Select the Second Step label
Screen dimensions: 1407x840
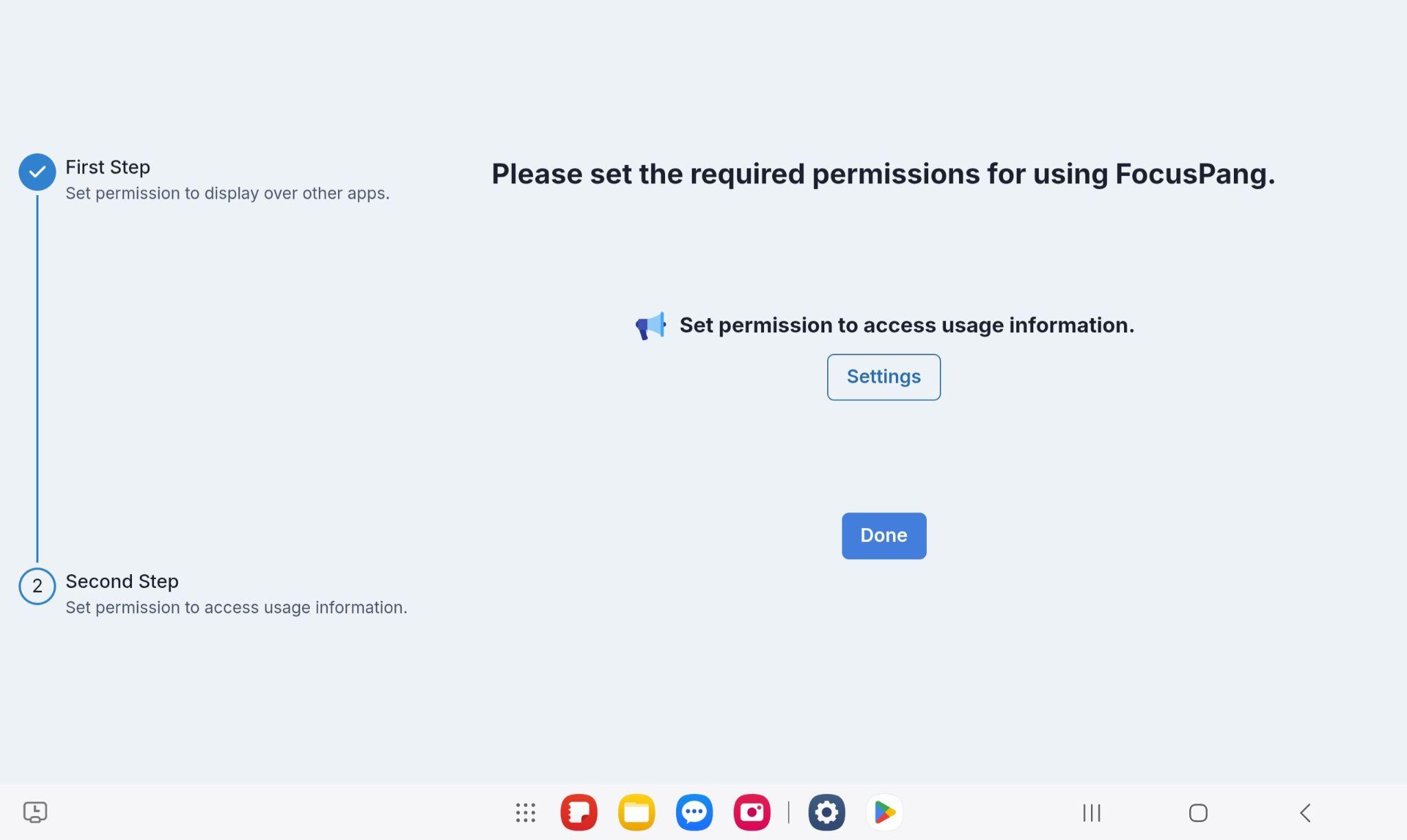tap(122, 581)
